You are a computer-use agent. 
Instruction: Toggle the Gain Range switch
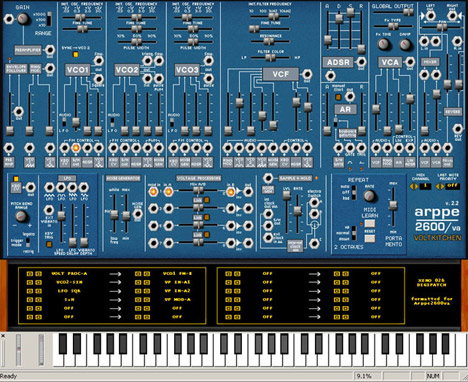[x=49, y=19]
